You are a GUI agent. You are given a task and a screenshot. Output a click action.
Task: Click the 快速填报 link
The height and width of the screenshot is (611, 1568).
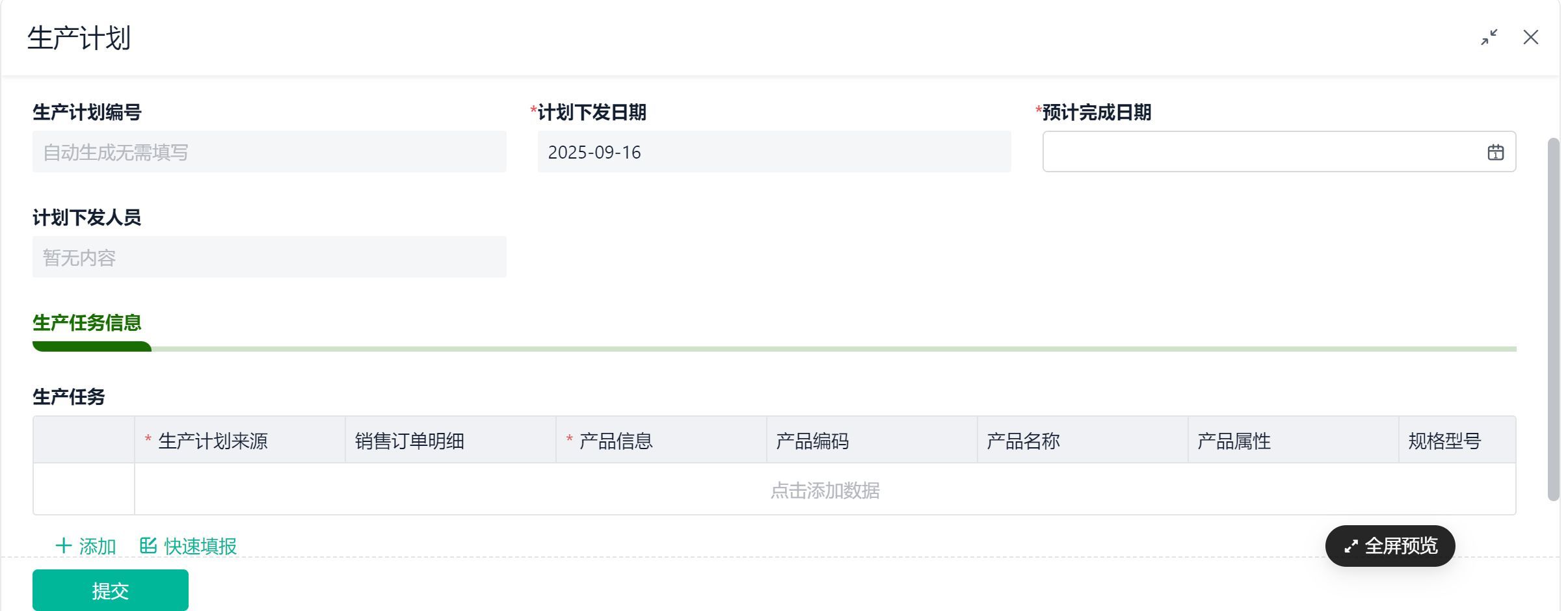[200, 546]
